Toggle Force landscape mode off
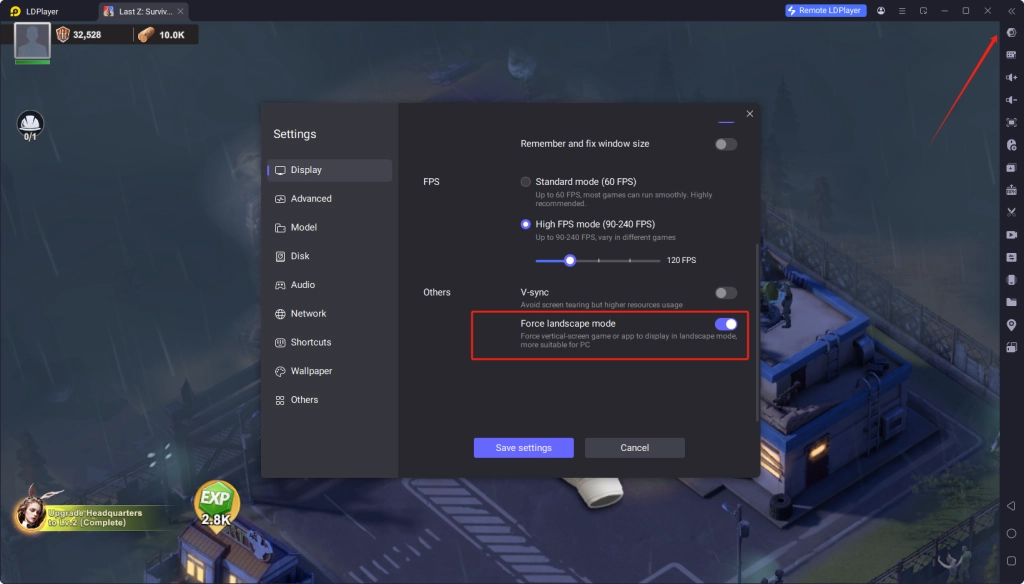 [726, 324]
